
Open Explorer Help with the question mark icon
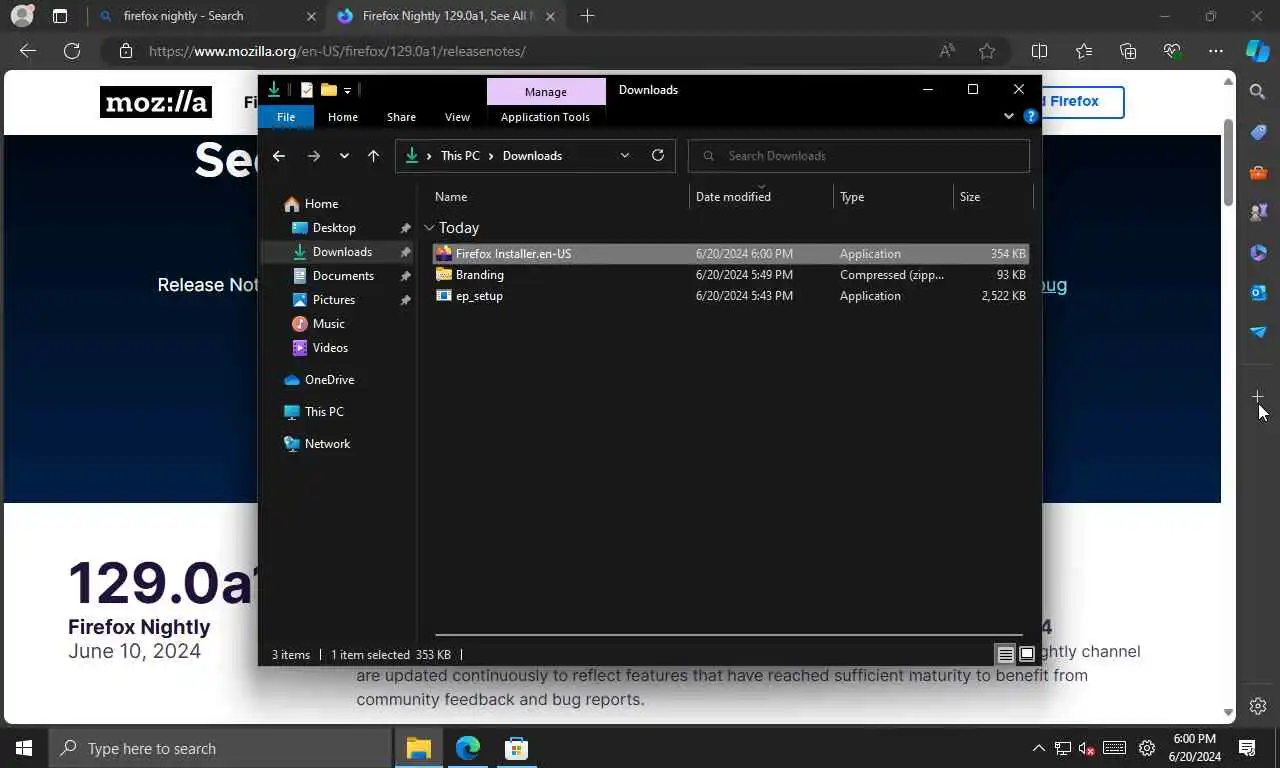[x=1031, y=117]
